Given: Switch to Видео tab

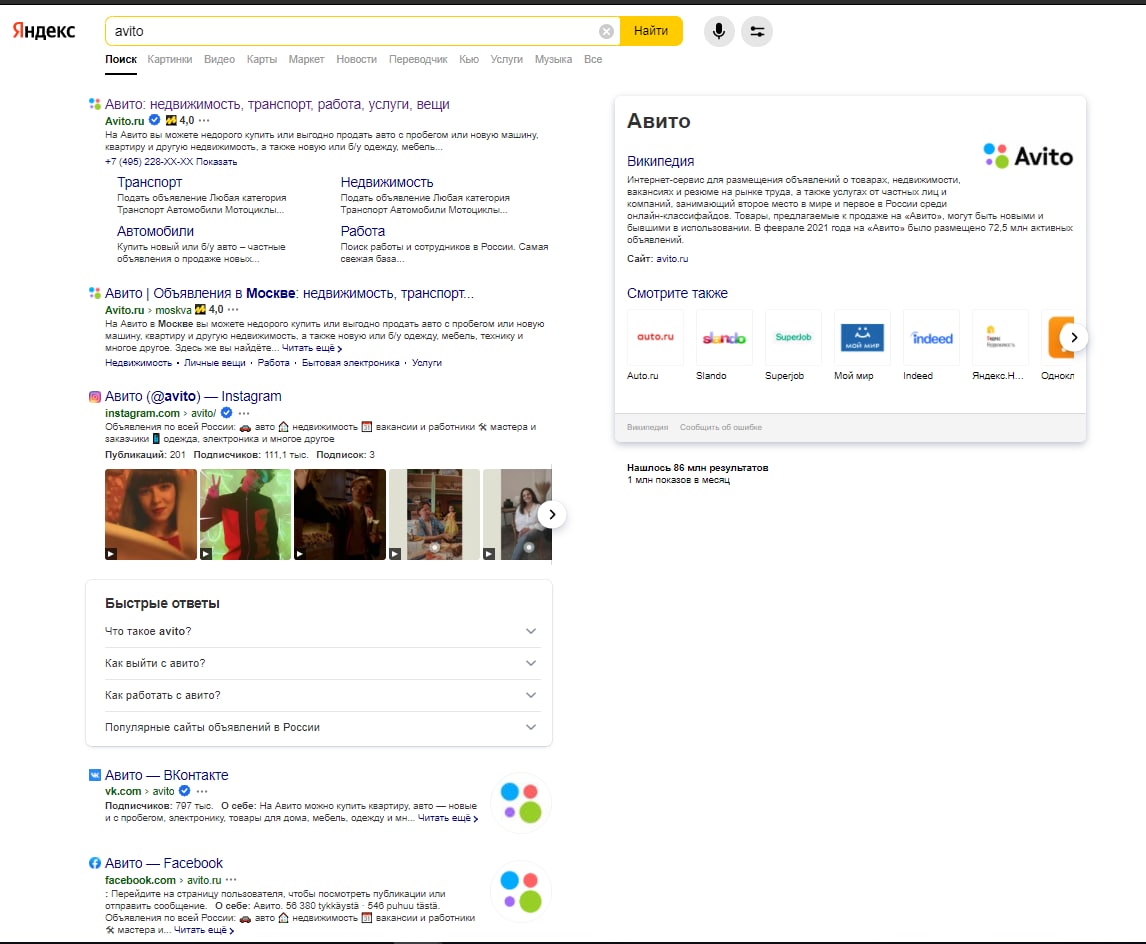Looking at the screenshot, I should coord(219,59).
